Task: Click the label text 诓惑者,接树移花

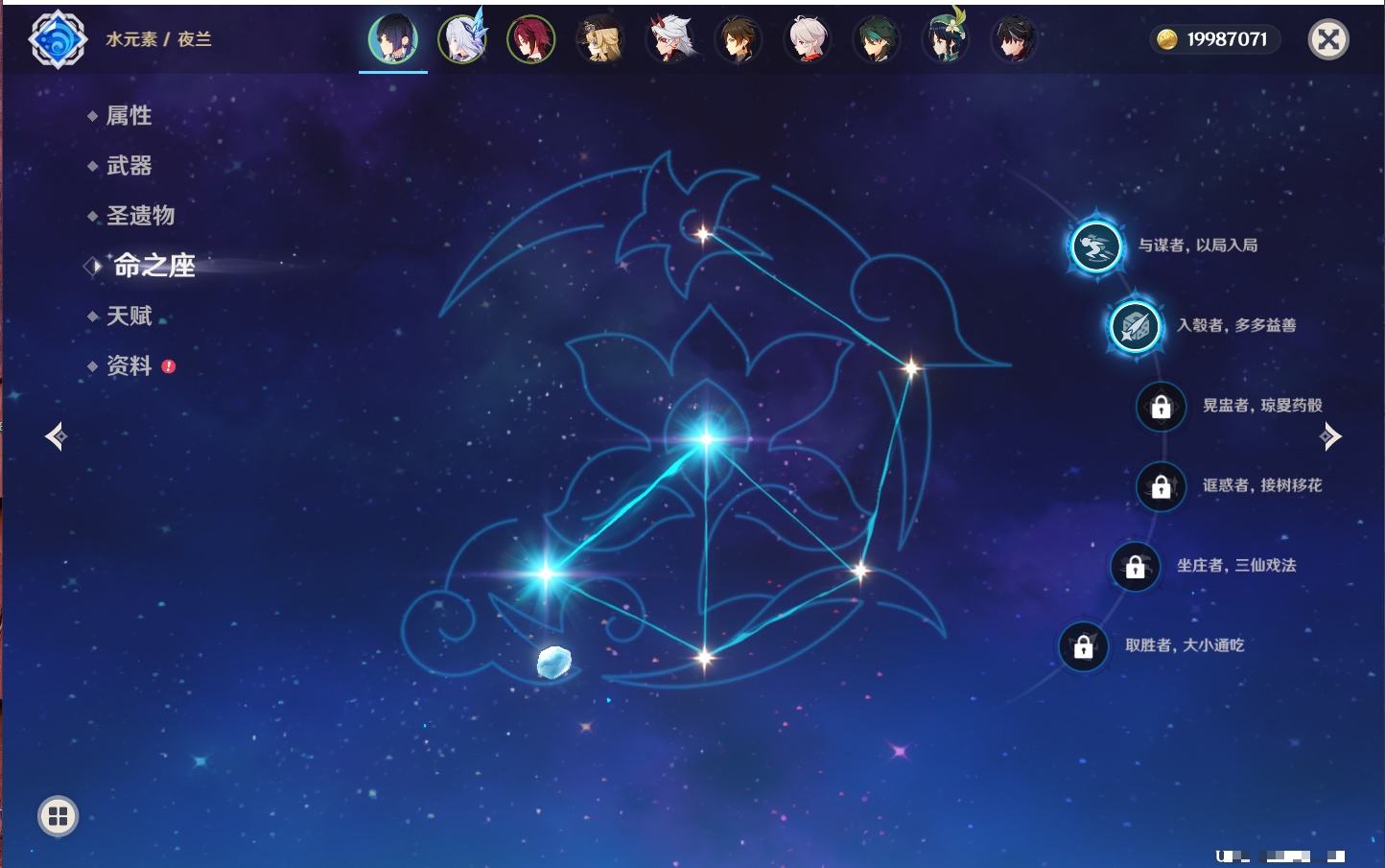Action: (1263, 485)
